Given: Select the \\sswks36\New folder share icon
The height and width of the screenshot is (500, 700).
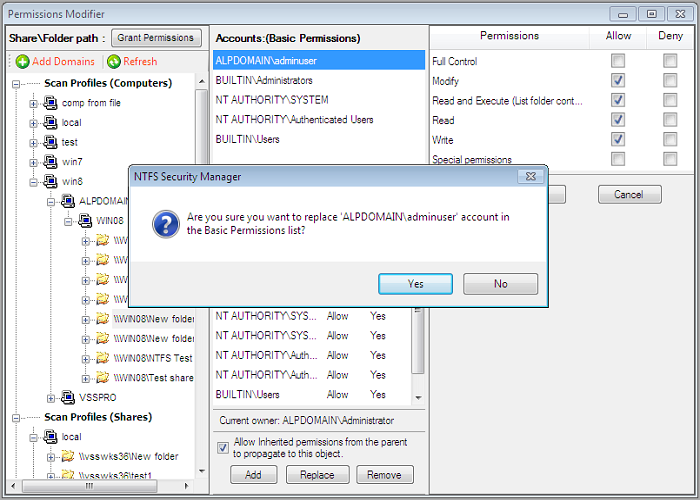Looking at the screenshot, I should [x=68, y=456].
